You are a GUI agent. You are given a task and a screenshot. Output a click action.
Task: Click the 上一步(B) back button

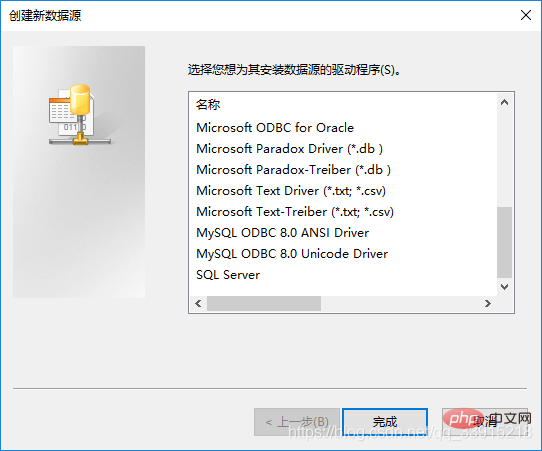point(297,422)
